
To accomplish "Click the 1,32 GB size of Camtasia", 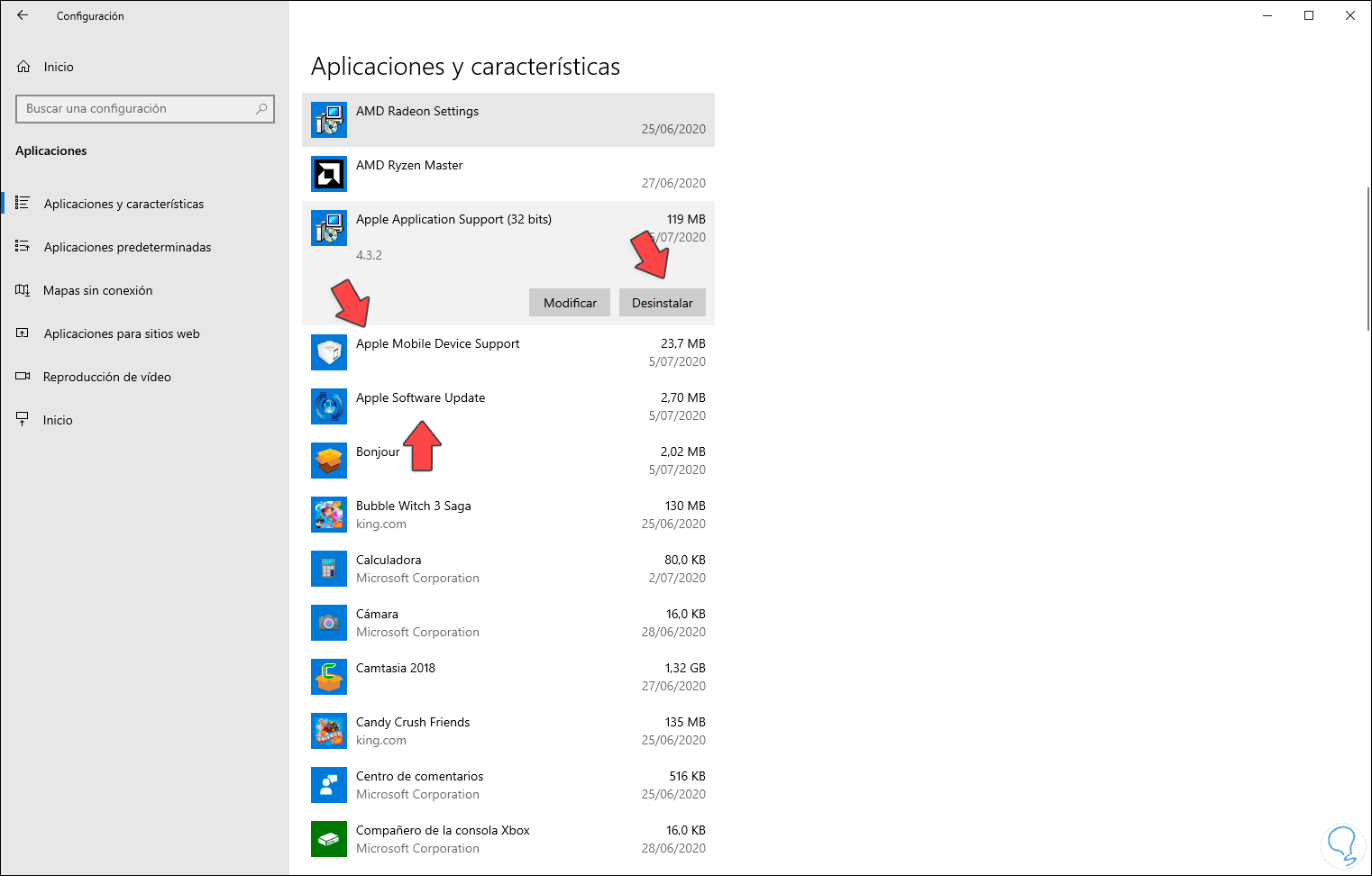I will (x=685, y=668).
